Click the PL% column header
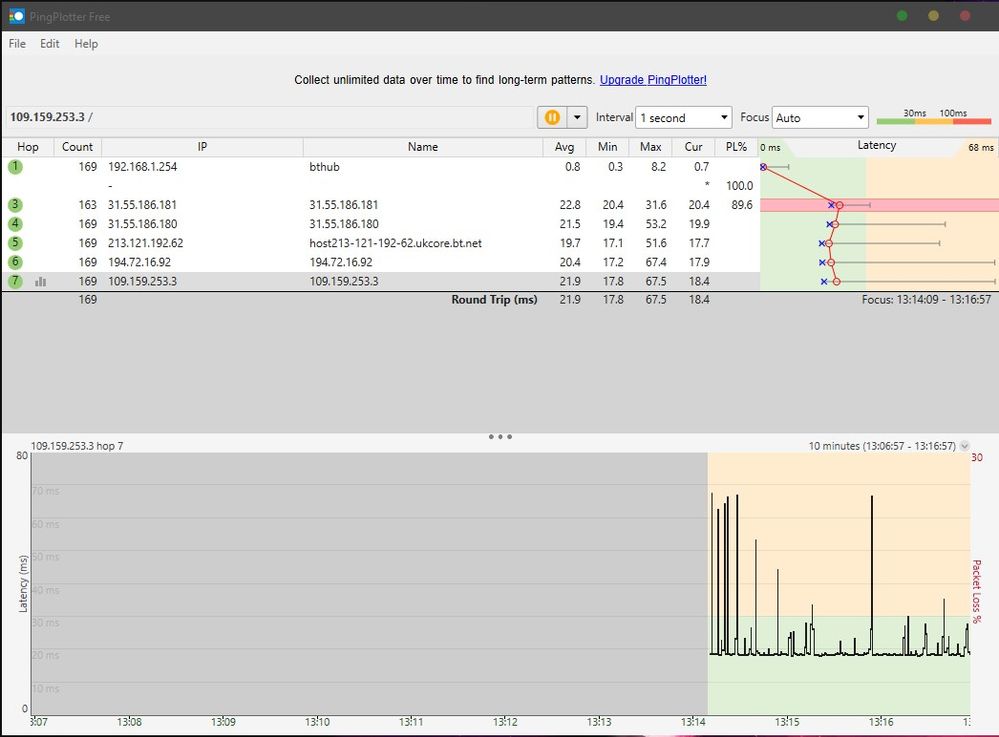The image size is (999, 737). 735,147
